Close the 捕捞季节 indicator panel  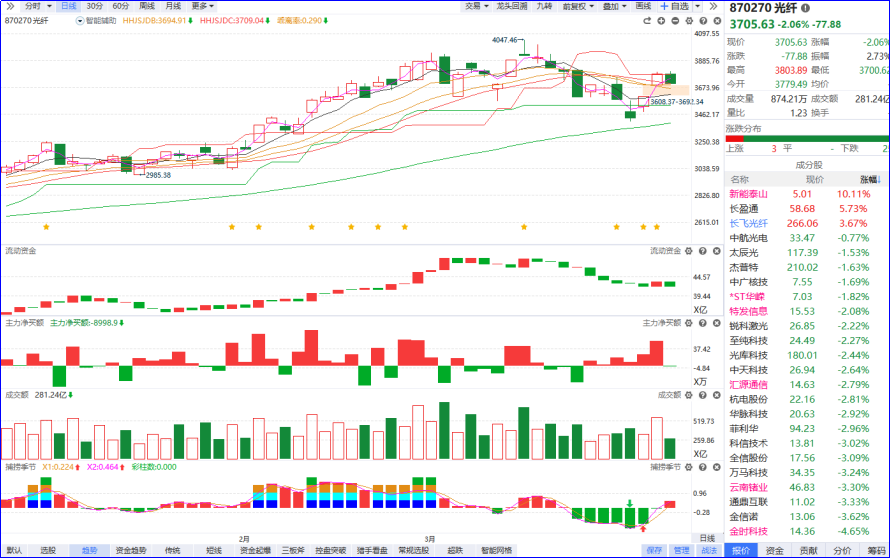(x=717, y=468)
